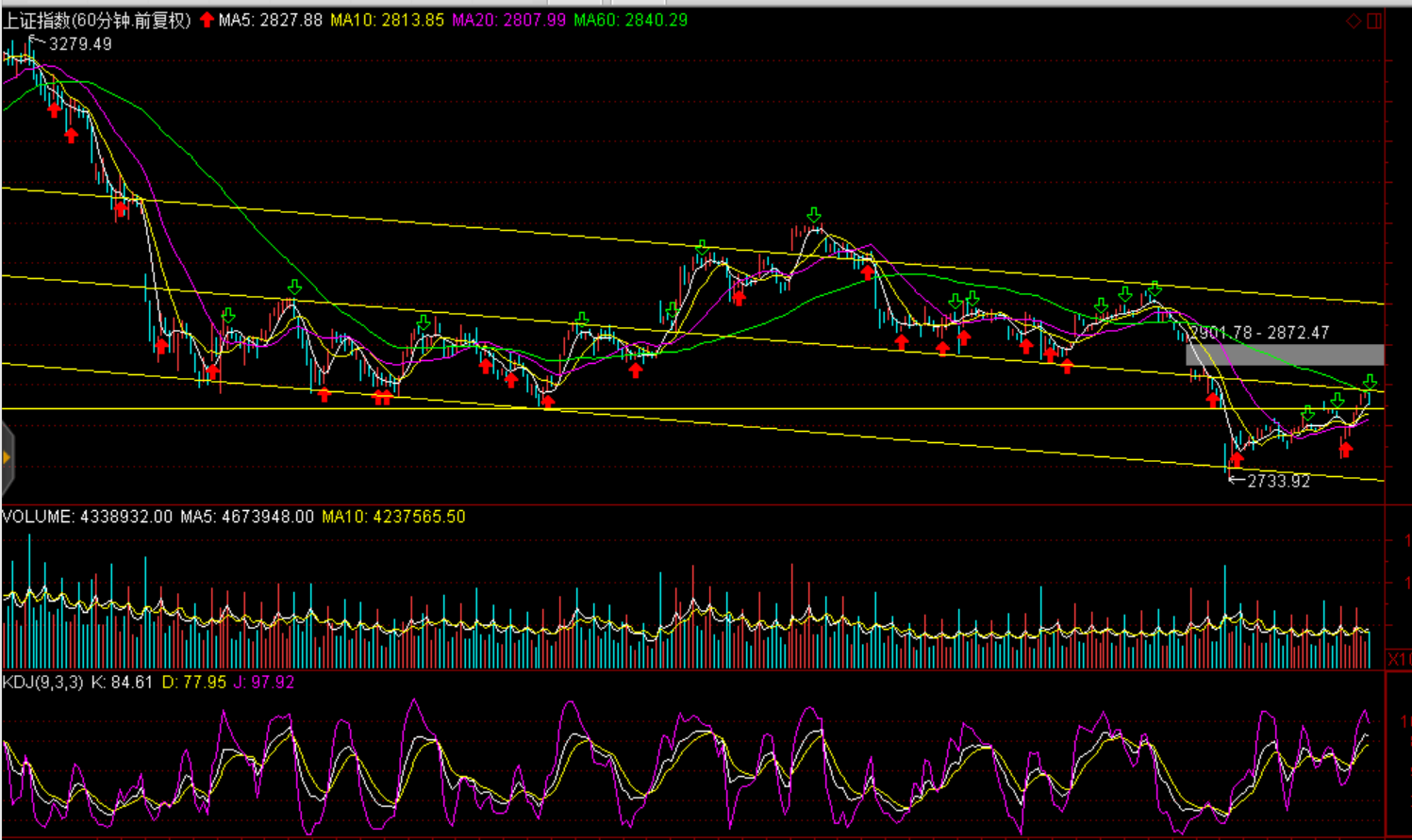Click the VOLUME: 4338932.00 indicator label

[87, 517]
